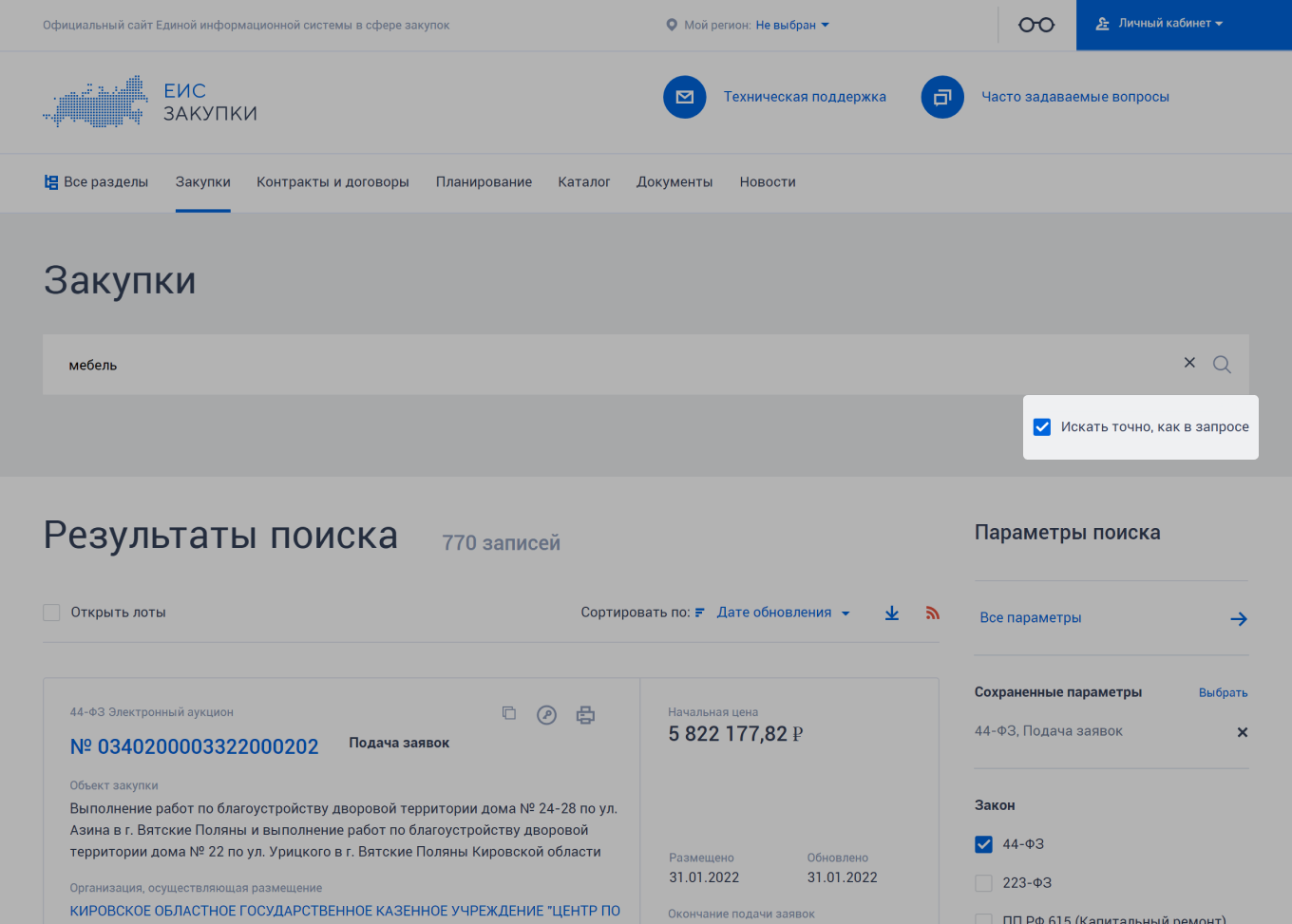This screenshot has width=1292, height=924.
Task: Click the Размещено date 31.01.2022
Action: [704, 877]
